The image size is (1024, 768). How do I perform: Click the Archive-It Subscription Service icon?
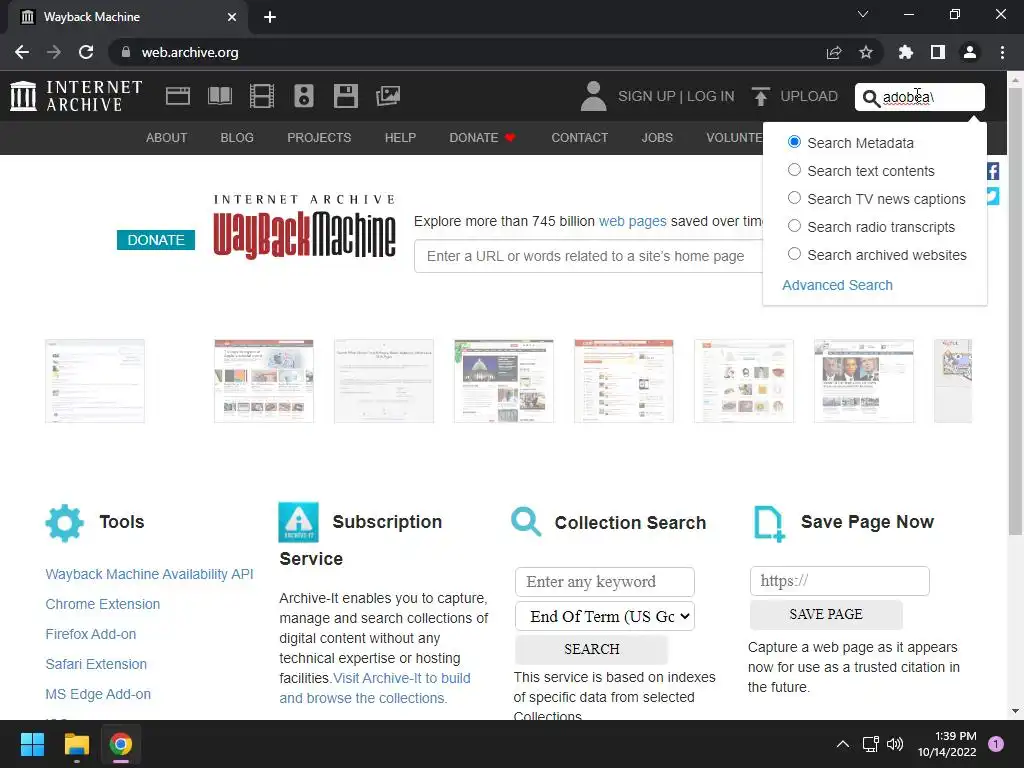(x=298, y=522)
